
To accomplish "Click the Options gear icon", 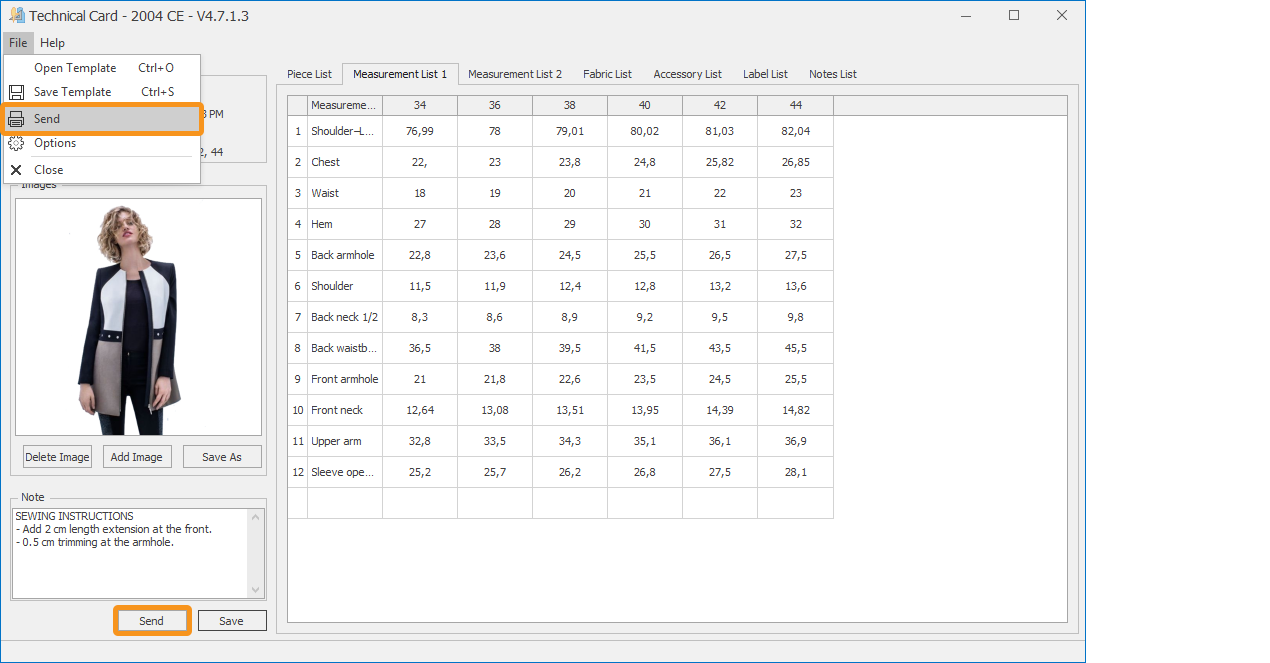I will (x=16, y=143).
